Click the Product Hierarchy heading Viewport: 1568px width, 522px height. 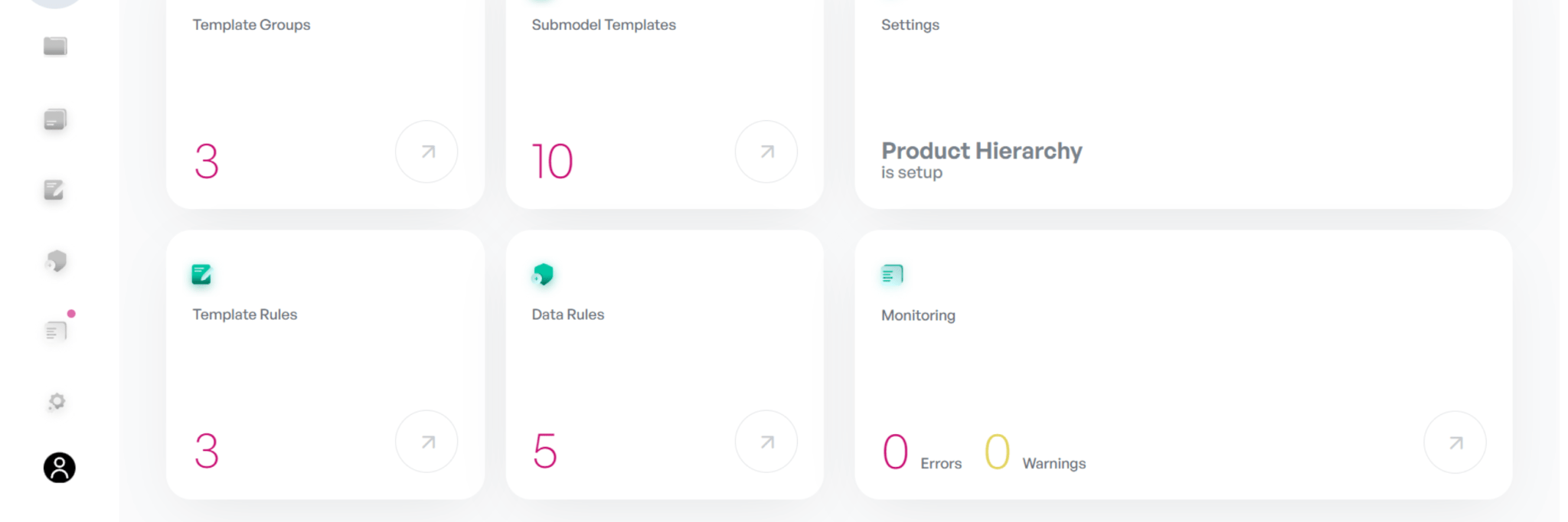[982, 151]
